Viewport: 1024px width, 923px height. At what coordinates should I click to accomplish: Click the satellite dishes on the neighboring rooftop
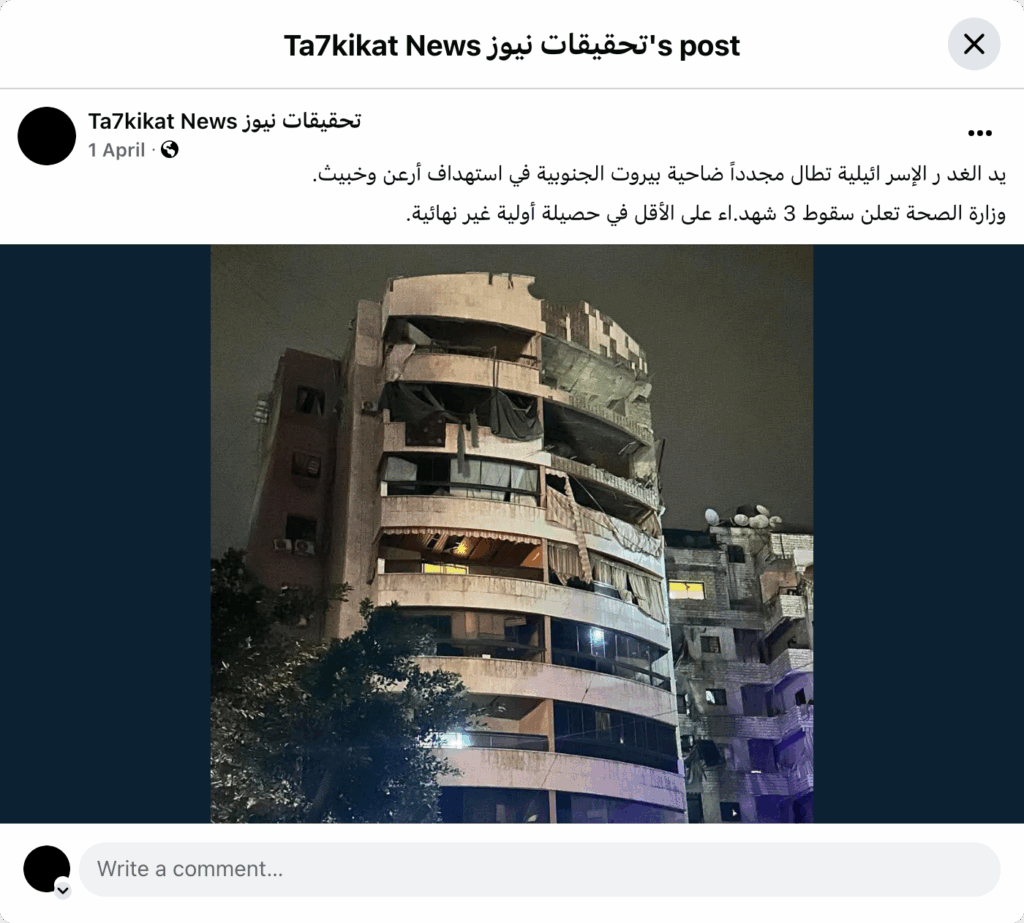(743, 517)
